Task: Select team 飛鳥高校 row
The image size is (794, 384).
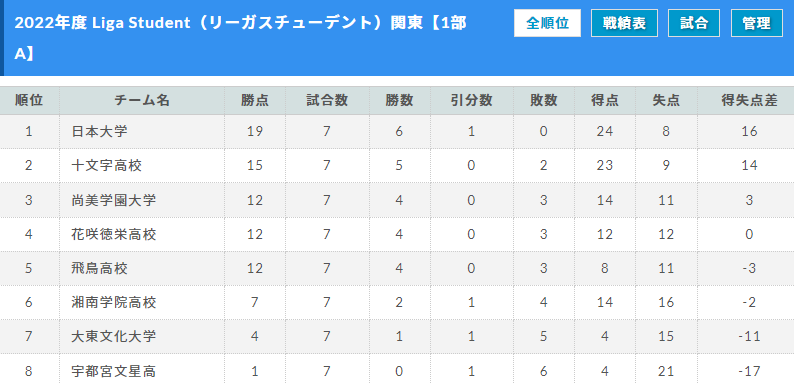Action: tap(397, 268)
